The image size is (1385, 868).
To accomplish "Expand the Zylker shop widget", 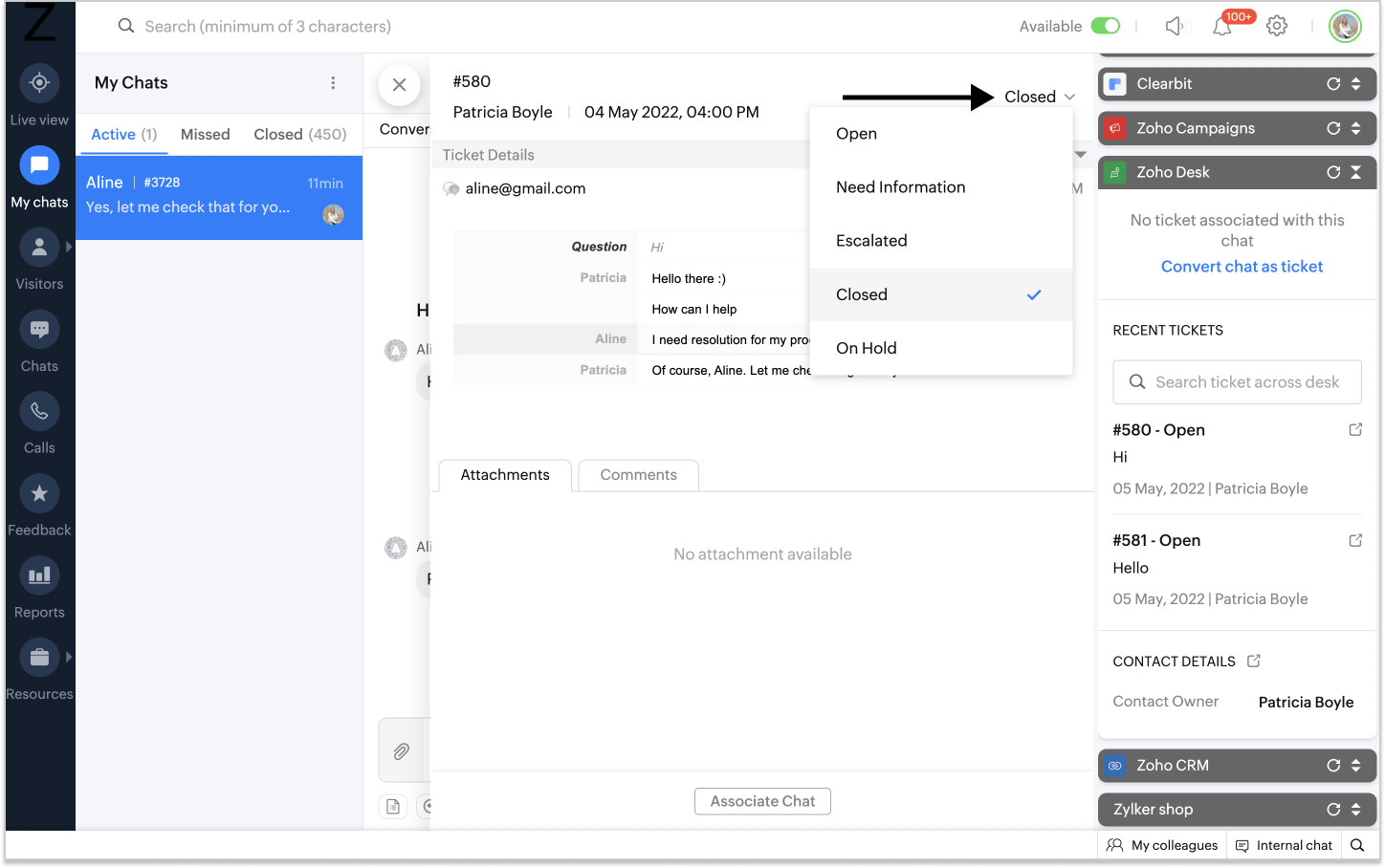I will click(x=1356, y=810).
